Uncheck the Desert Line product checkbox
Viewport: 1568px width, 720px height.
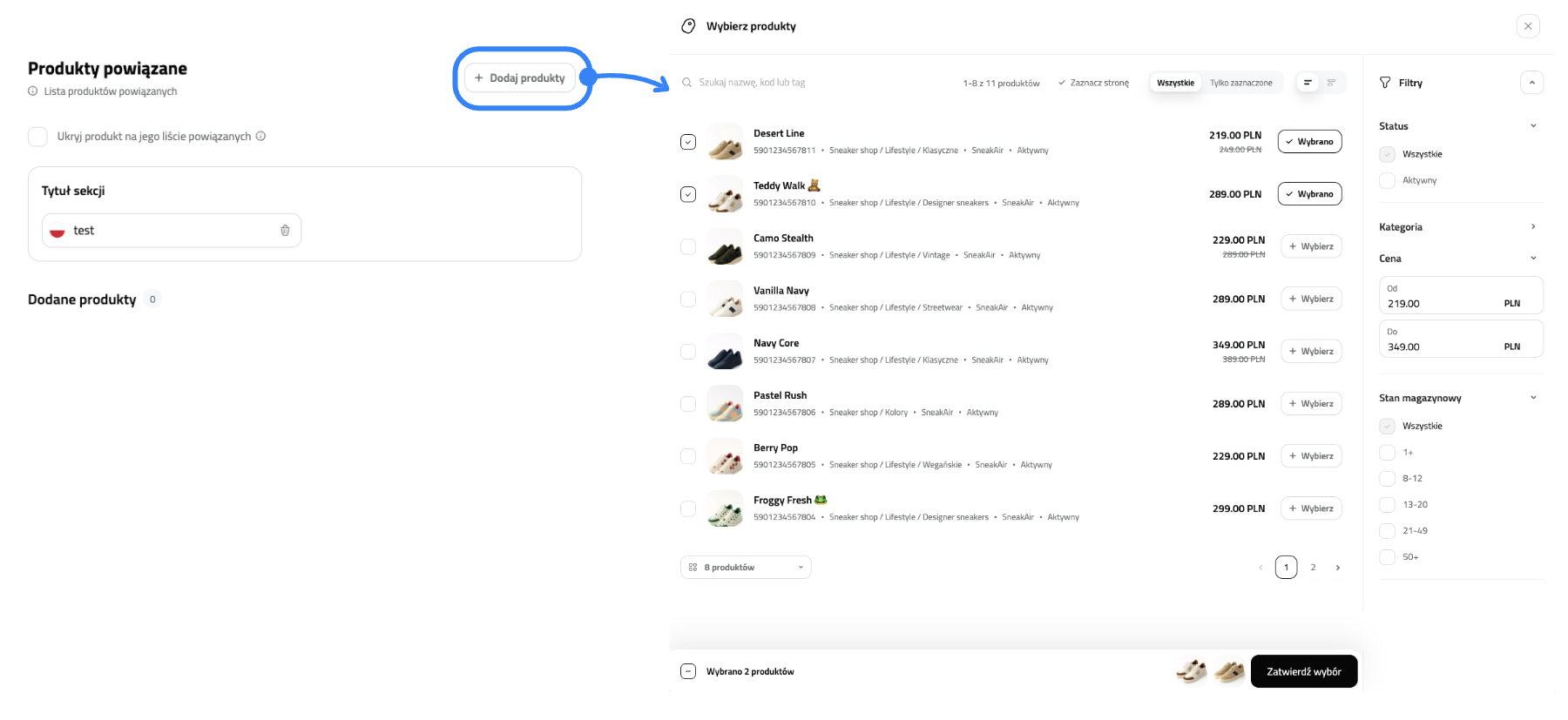[x=688, y=142]
